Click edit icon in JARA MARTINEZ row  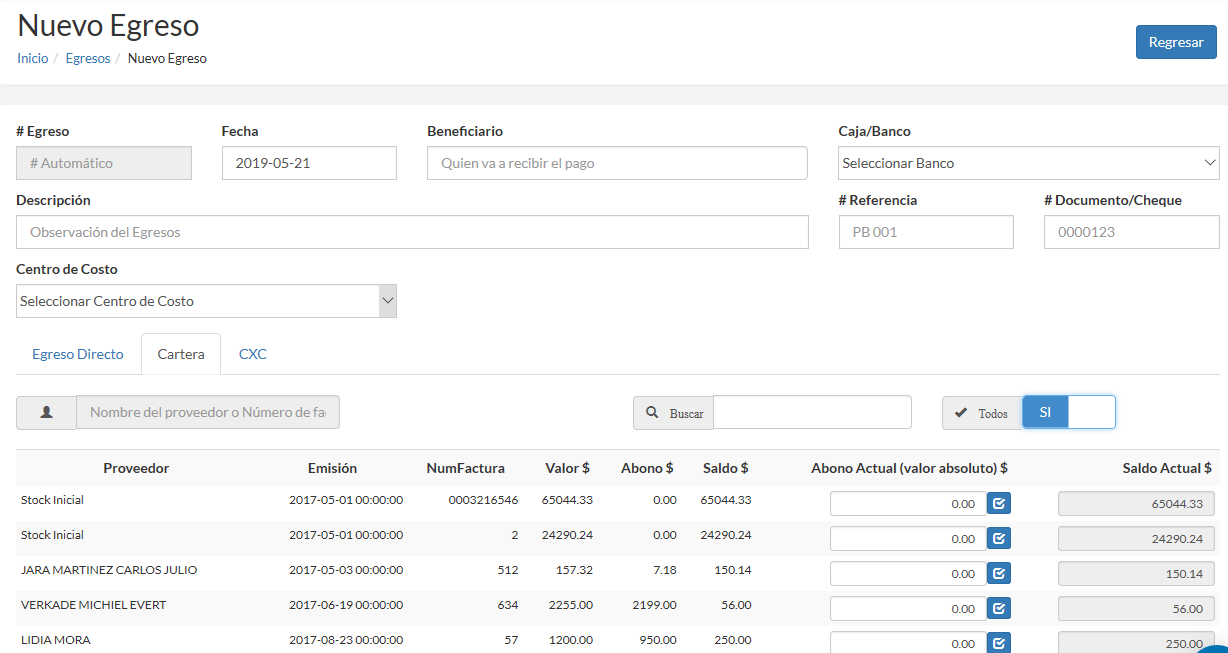coord(999,573)
